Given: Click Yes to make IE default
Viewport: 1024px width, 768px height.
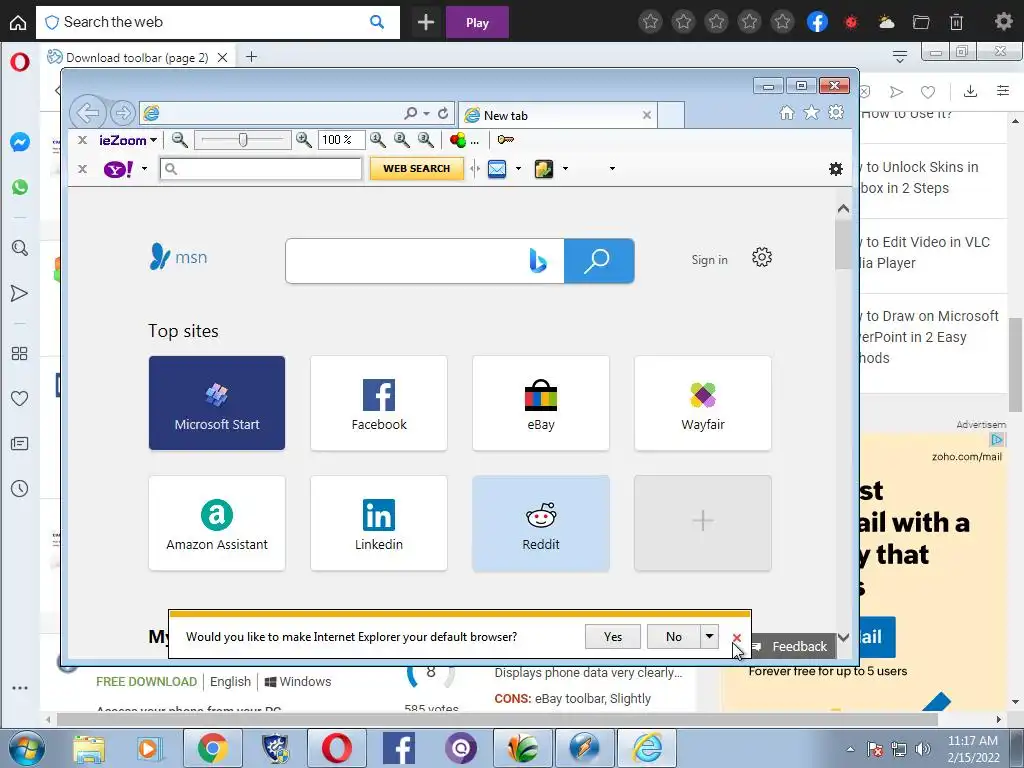Looking at the screenshot, I should [613, 637].
